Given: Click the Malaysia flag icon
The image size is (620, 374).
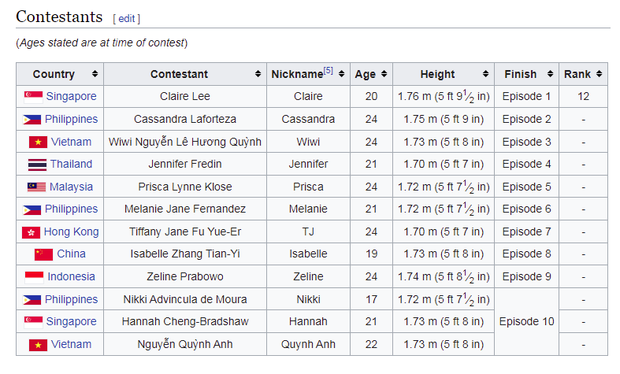Looking at the screenshot, I should (x=36, y=187).
